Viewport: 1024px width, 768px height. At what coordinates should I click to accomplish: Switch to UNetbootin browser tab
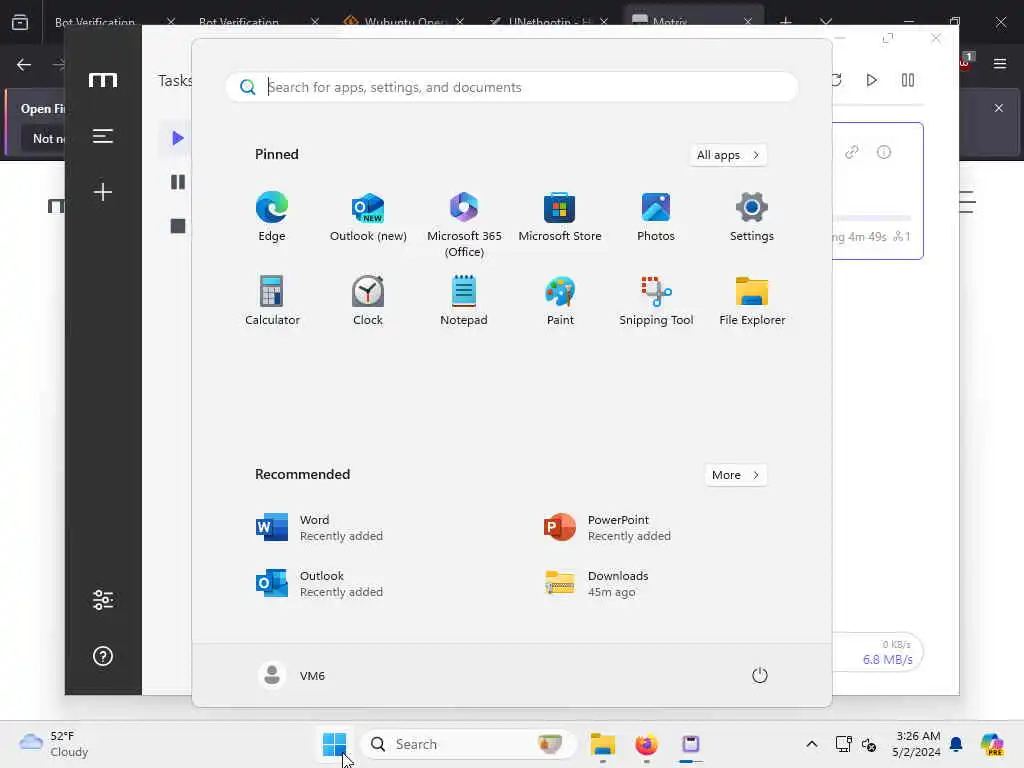pyautogui.click(x=547, y=22)
